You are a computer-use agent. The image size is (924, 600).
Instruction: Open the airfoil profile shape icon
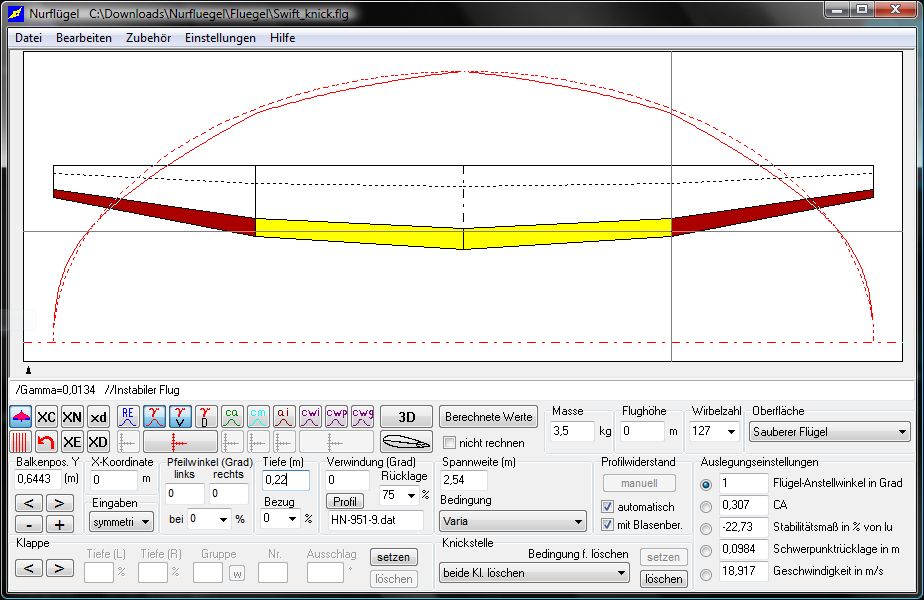click(406, 442)
